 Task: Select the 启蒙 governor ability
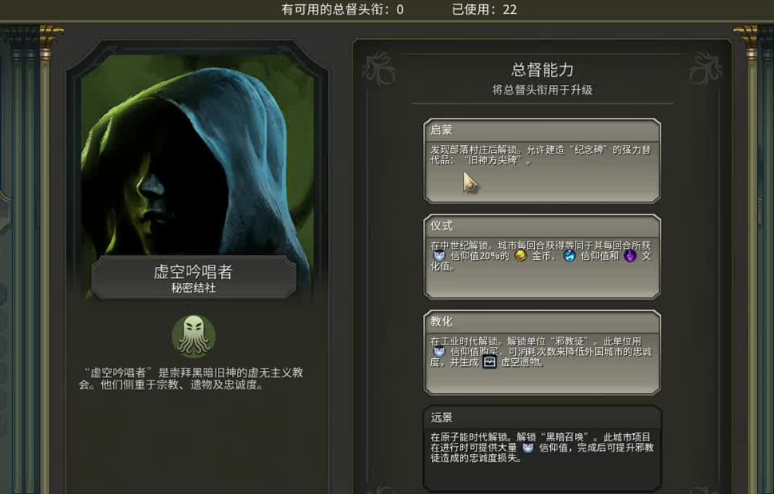(x=542, y=161)
